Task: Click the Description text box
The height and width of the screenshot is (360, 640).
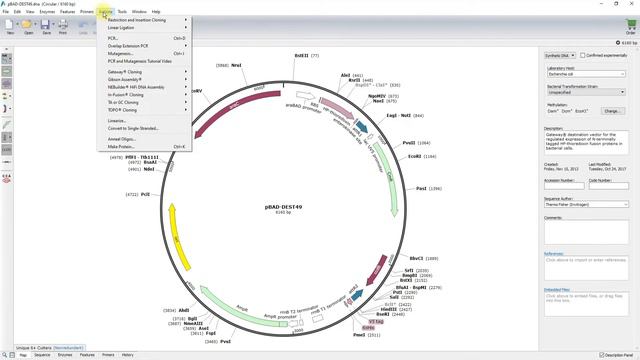Action: click(586, 142)
